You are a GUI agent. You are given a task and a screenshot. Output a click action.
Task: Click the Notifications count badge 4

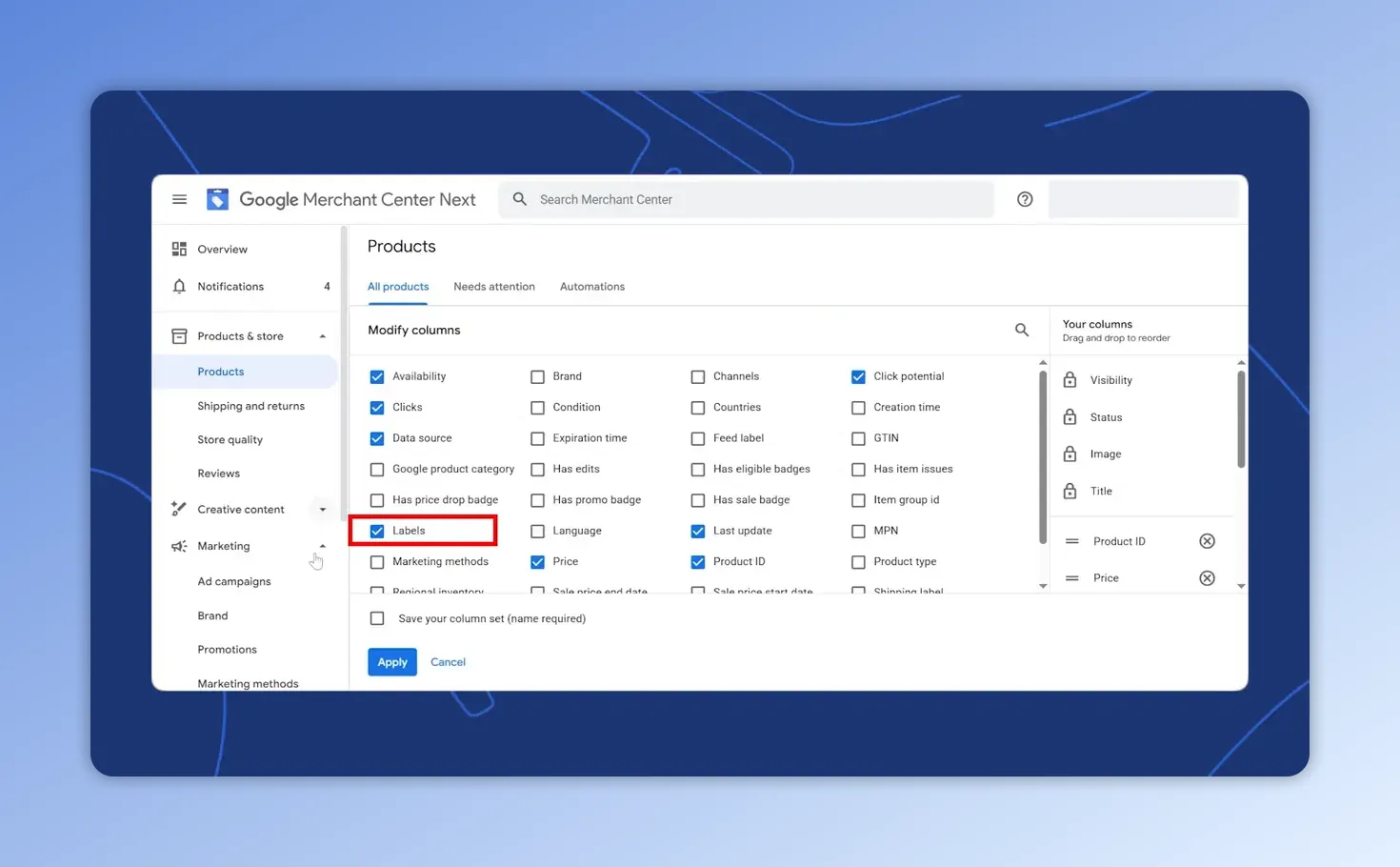(x=327, y=287)
